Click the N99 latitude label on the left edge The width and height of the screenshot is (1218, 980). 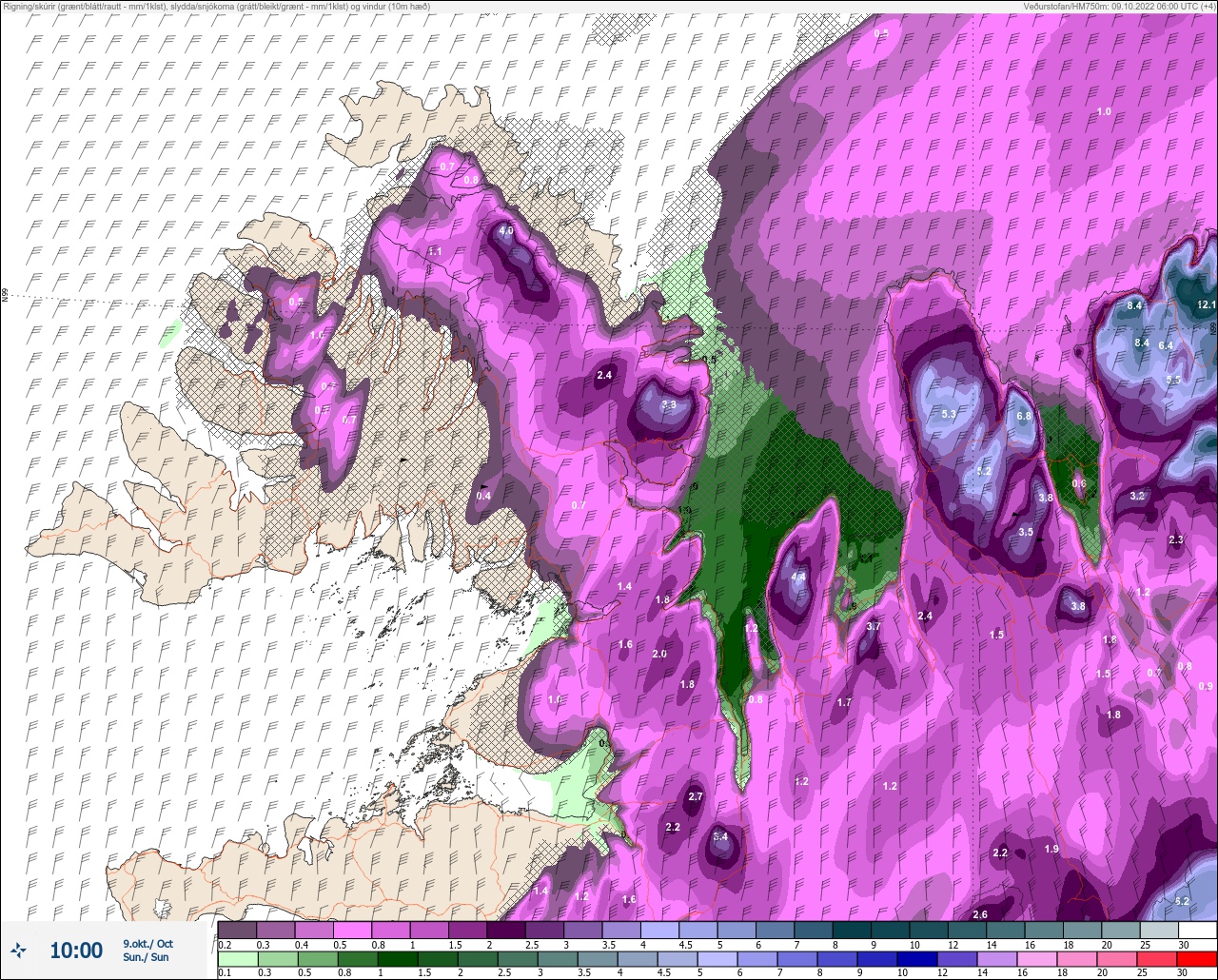pos(5,295)
